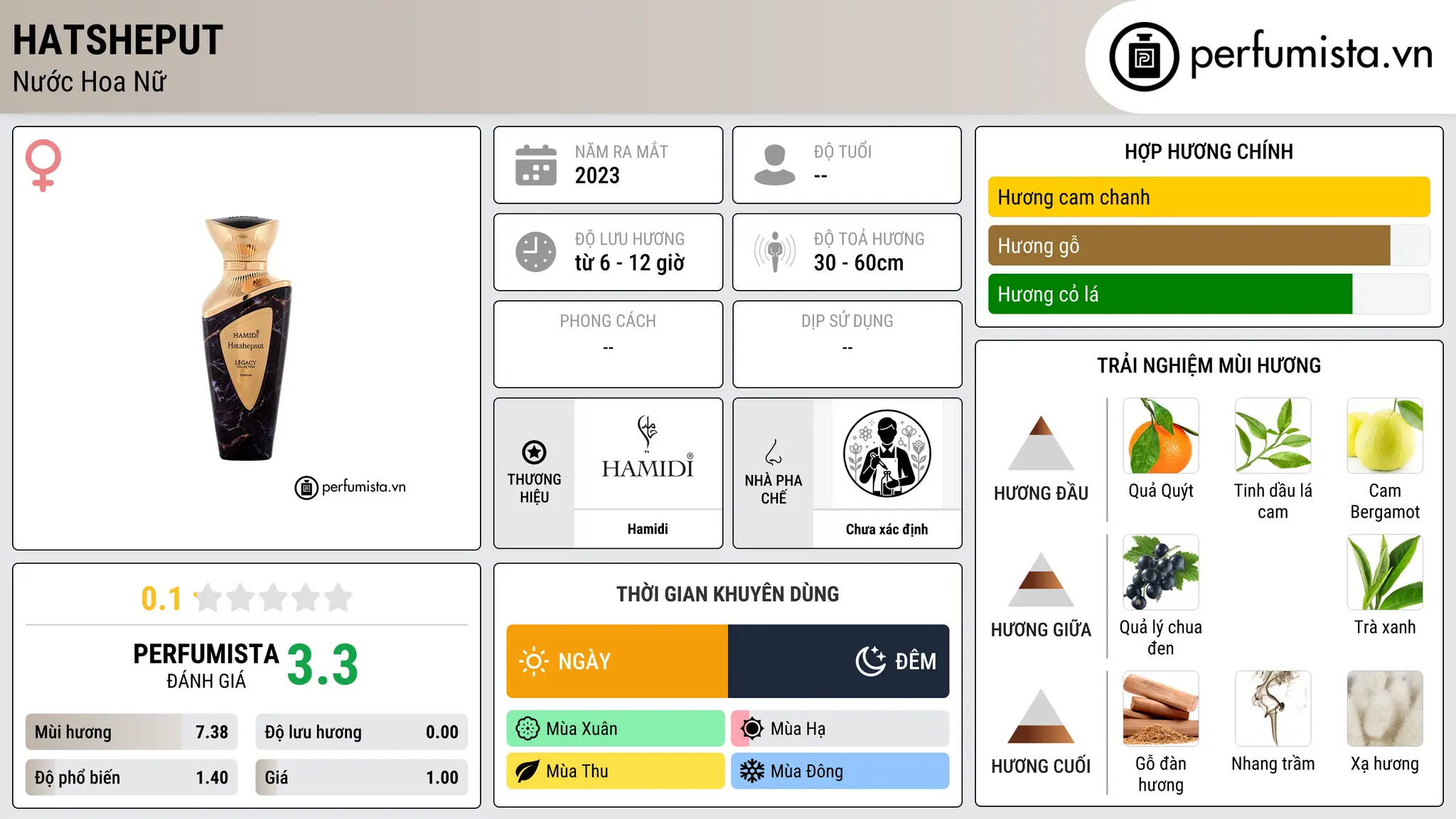Select the Hương cỏ lá accord bar
1456x819 pixels.
[x=1209, y=294]
